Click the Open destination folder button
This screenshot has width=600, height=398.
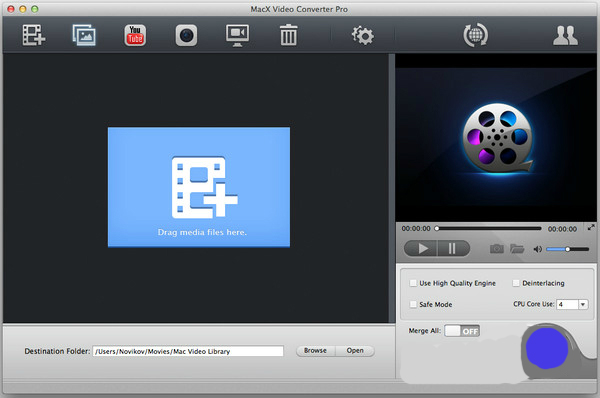[355, 351]
